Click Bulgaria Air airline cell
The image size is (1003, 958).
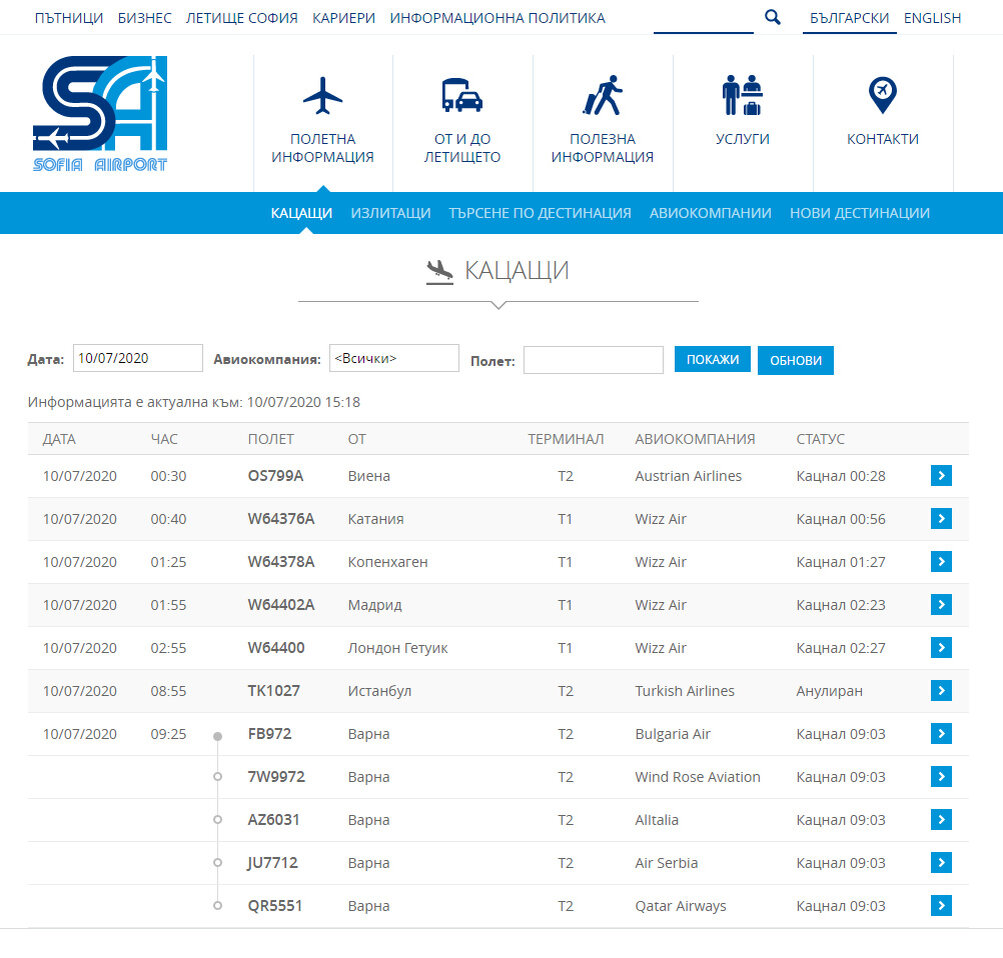click(672, 734)
